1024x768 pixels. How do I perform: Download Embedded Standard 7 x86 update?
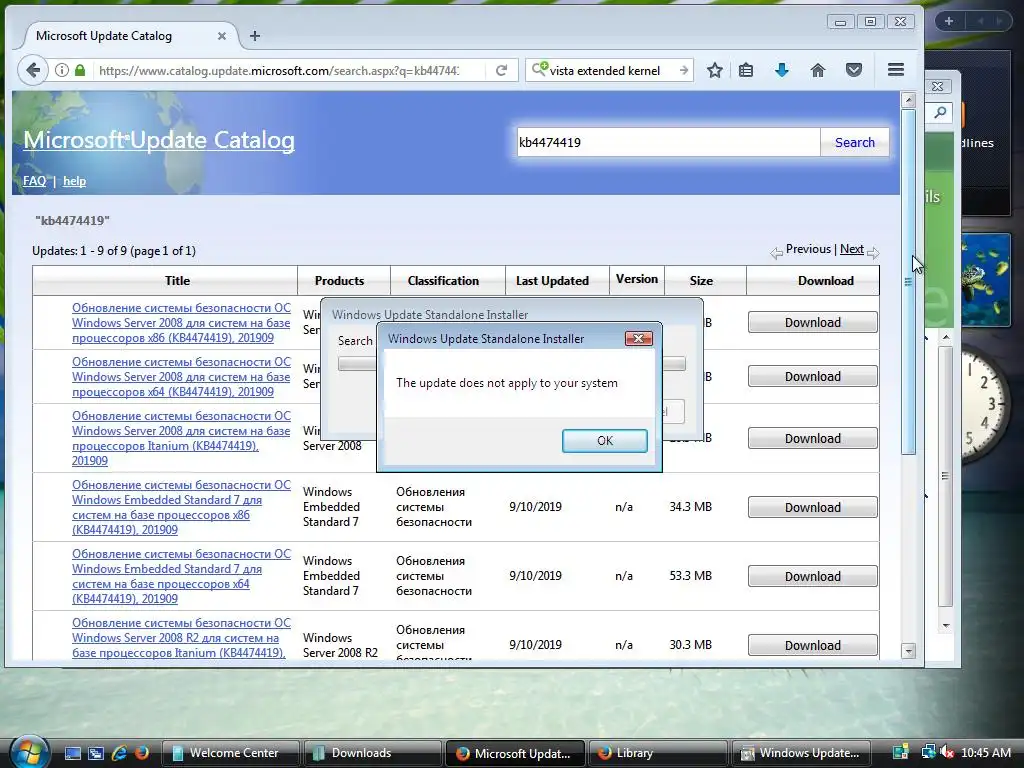tap(812, 507)
